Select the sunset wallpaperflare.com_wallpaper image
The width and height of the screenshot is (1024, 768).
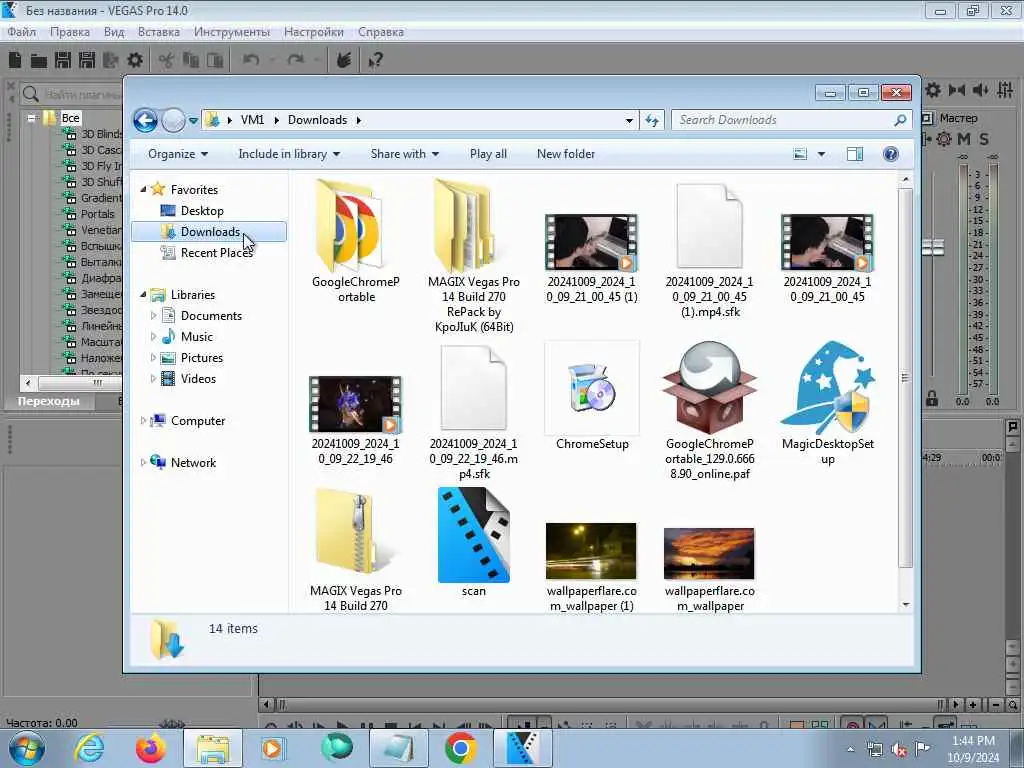[x=709, y=569]
